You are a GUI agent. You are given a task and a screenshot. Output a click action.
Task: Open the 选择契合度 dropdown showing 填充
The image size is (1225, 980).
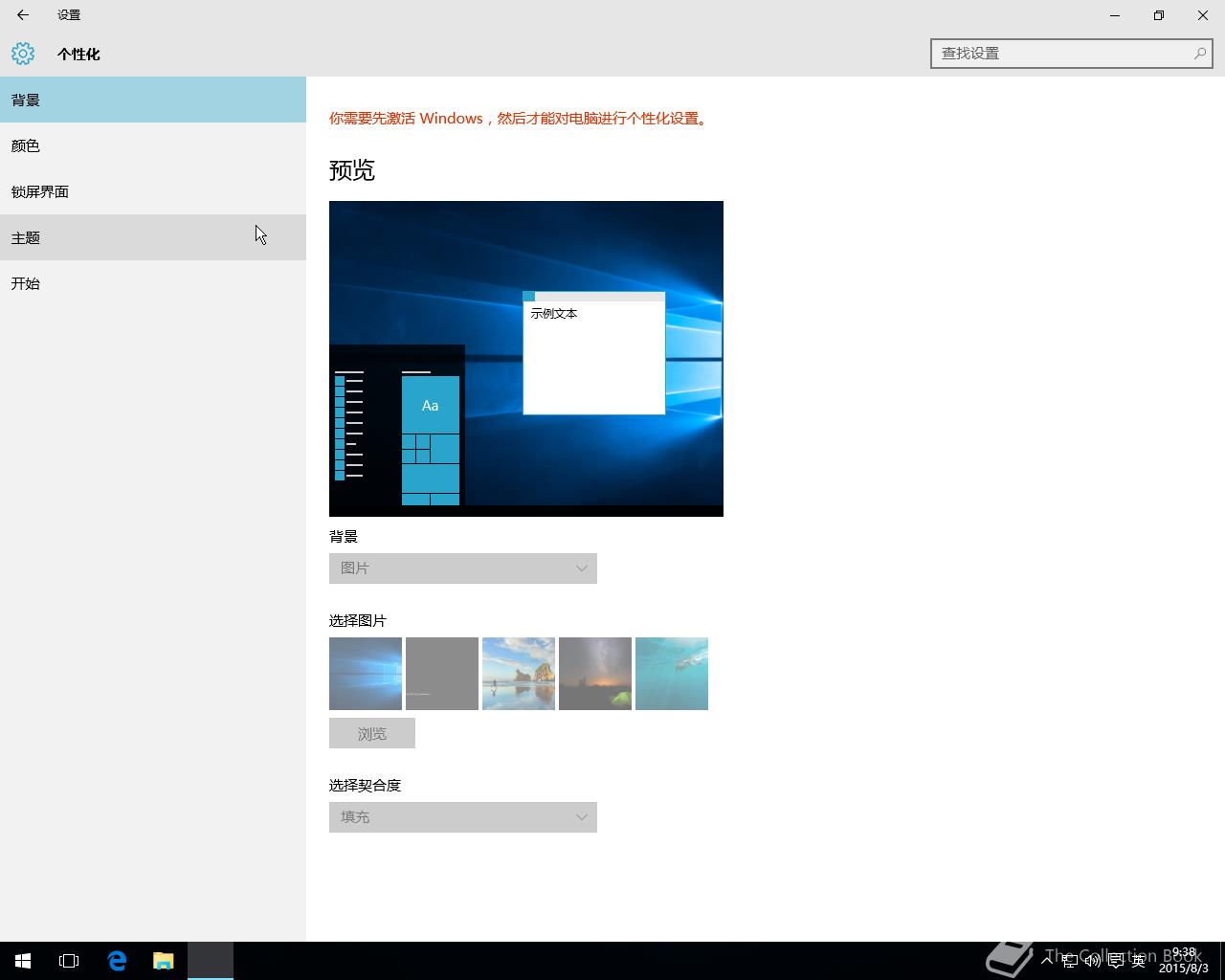463,817
